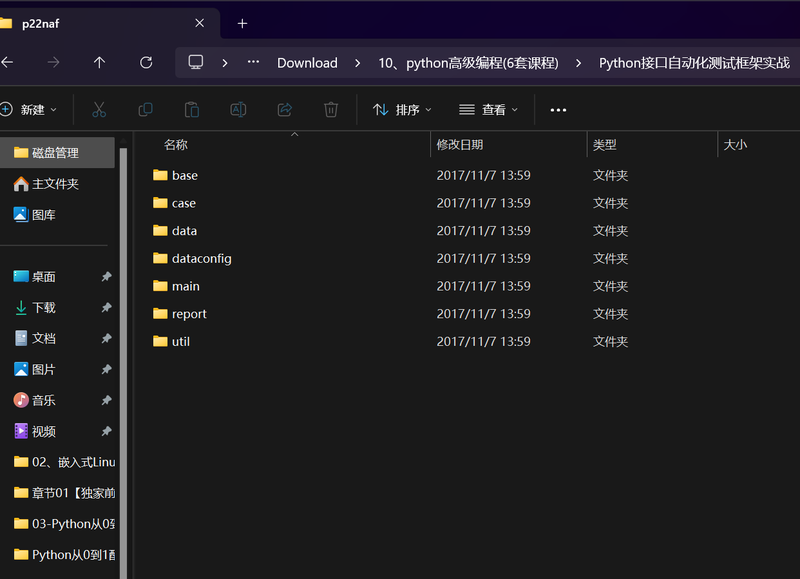
Task: Click the cut scissors icon
Action: pos(99,110)
